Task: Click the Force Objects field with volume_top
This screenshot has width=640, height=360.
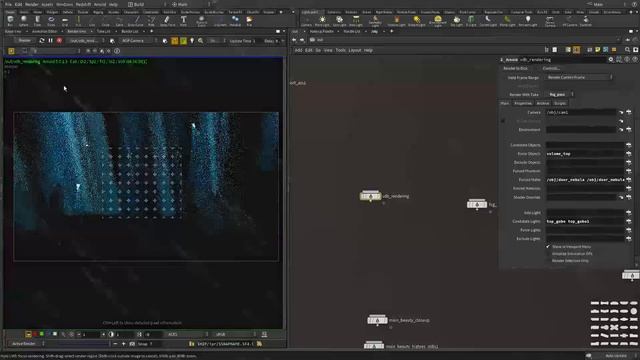Action: coord(585,154)
